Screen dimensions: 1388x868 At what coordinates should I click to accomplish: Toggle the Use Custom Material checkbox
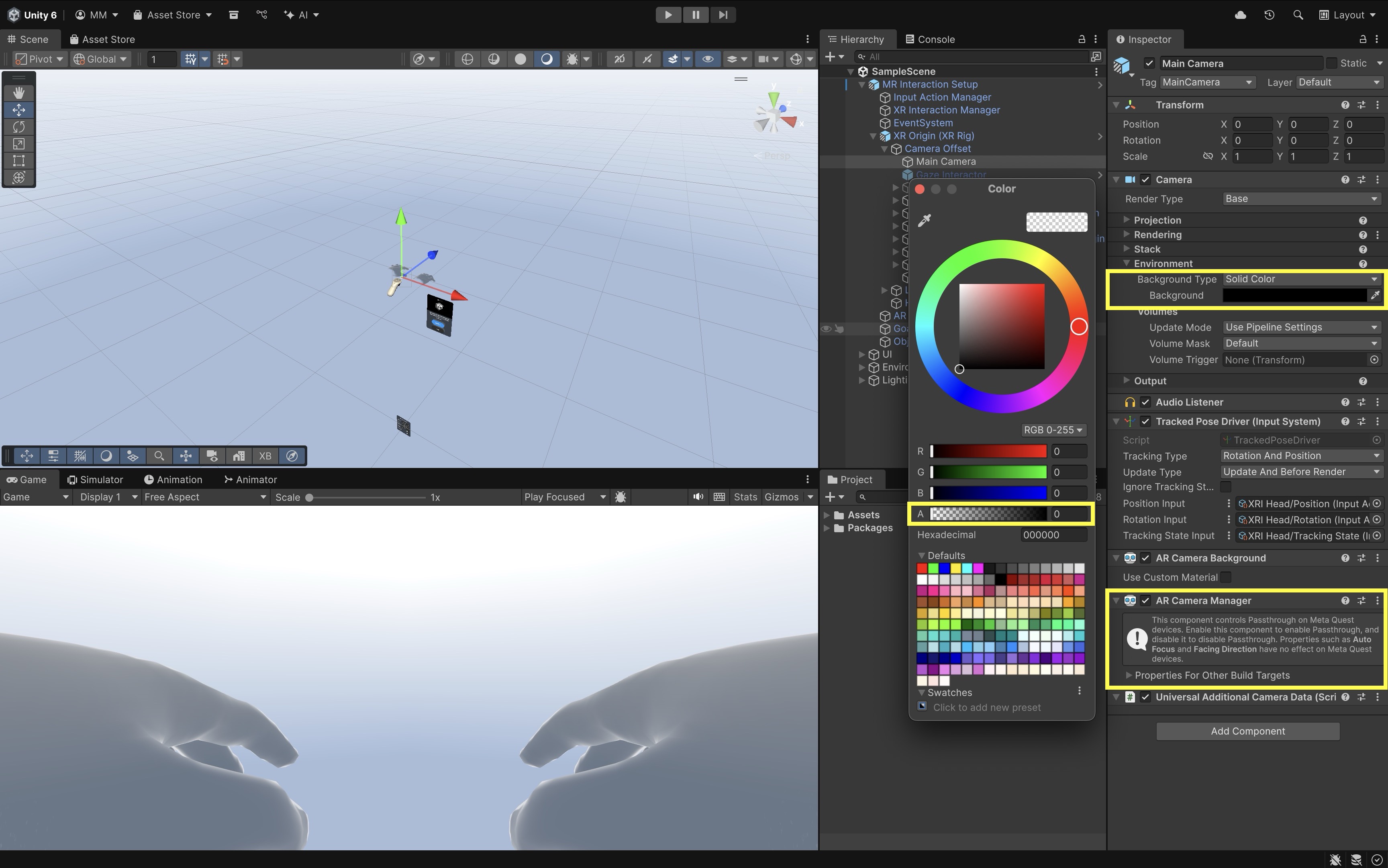tap(1226, 577)
